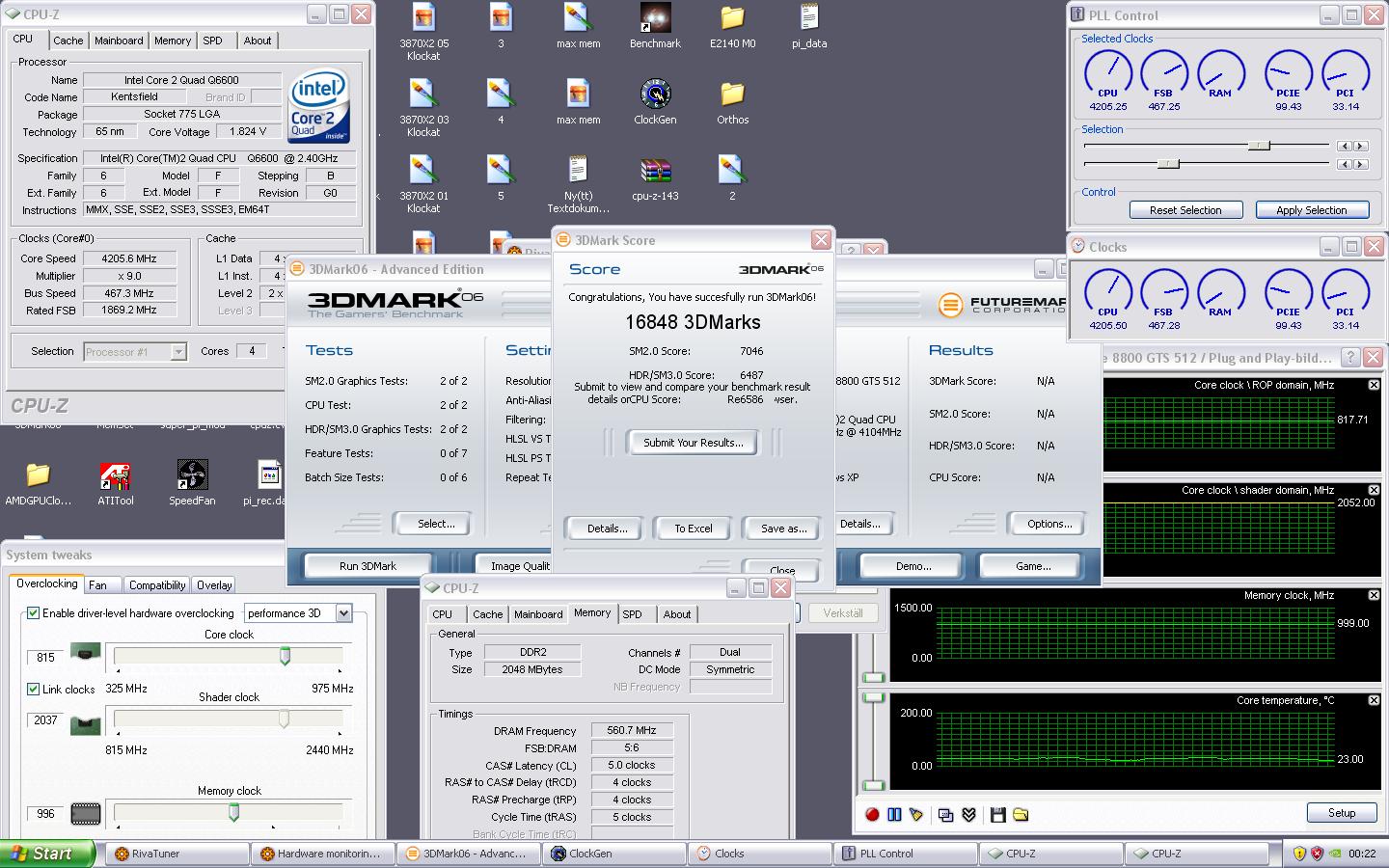Click Setup button in hardware monitor
The width and height of the screenshot is (1389, 868).
(1341, 813)
